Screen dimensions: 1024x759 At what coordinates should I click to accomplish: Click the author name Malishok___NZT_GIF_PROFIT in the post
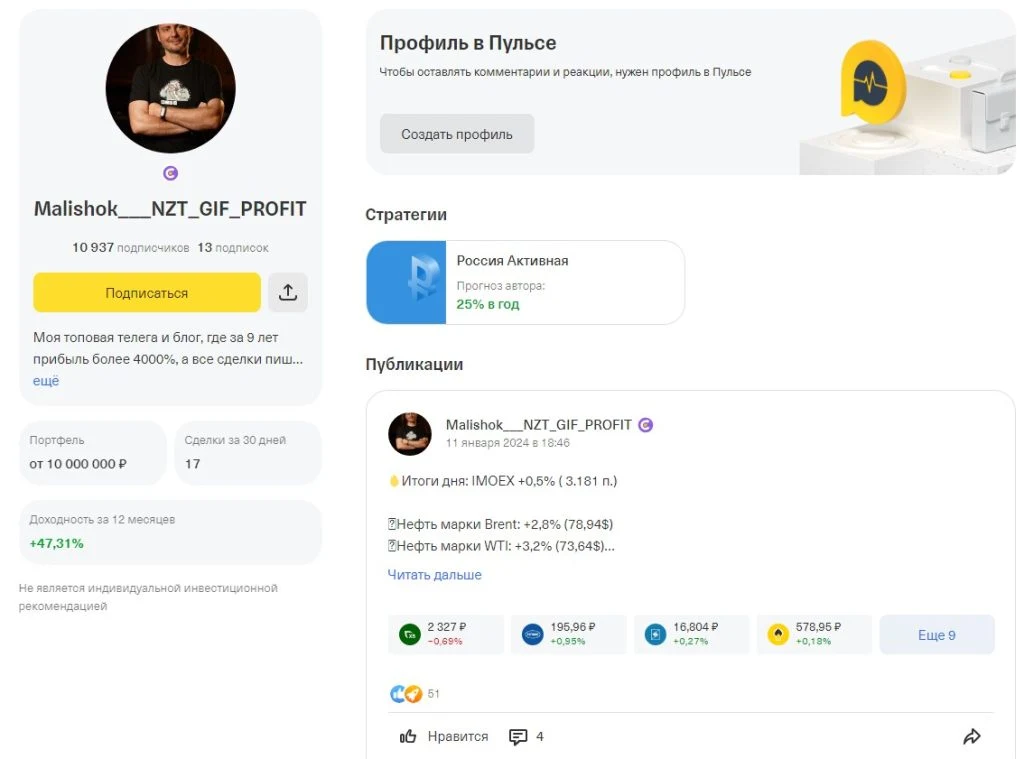pos(539,425)
